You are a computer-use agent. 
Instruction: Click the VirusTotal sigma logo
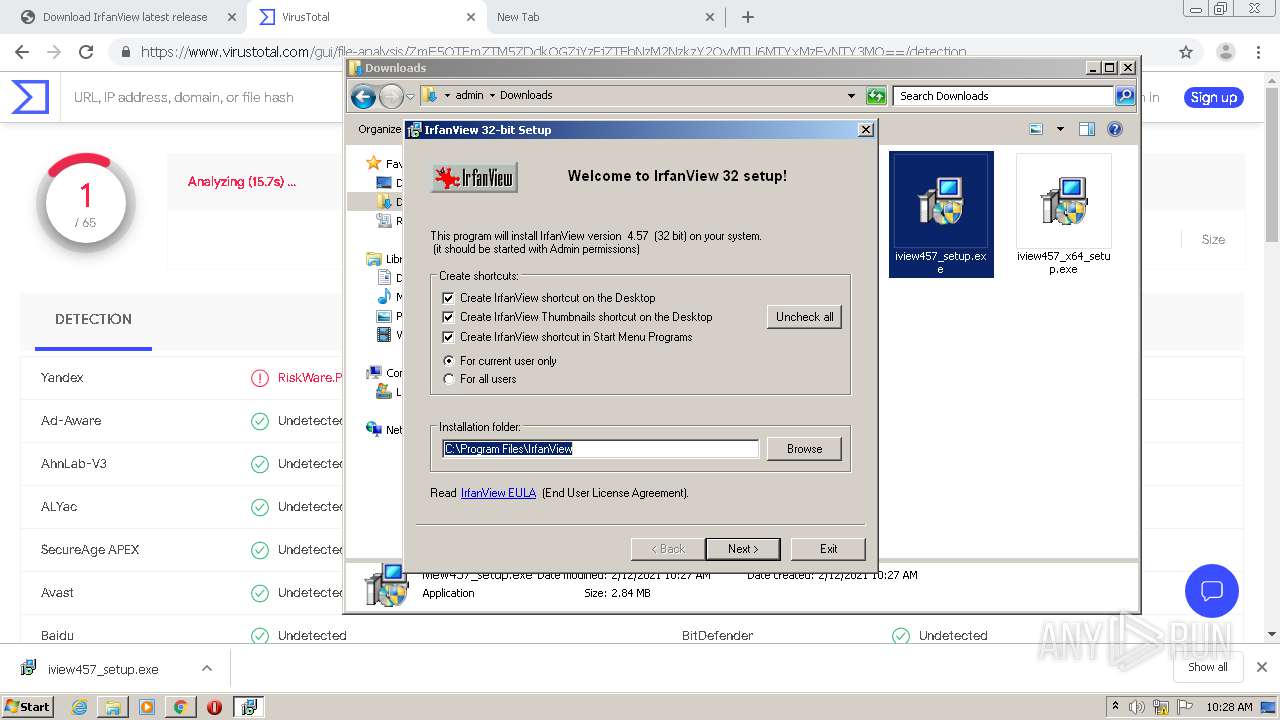click(30, 97)
